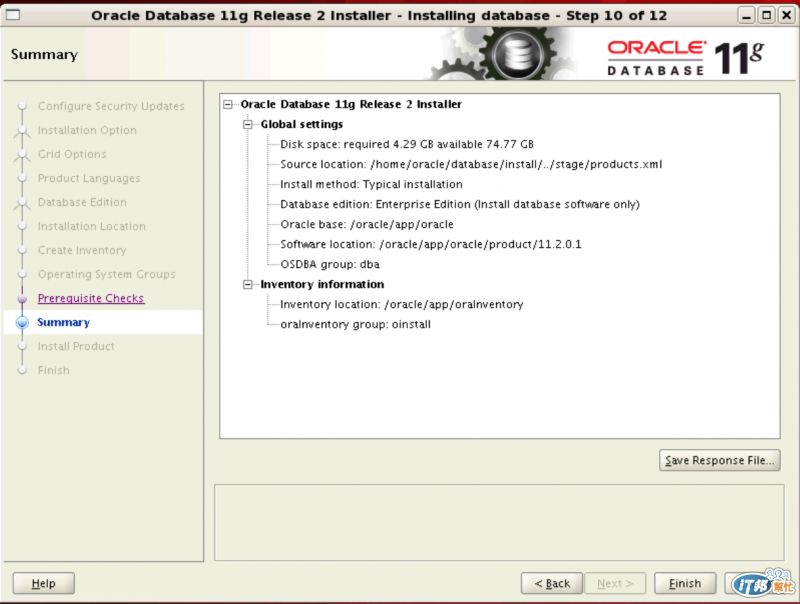This screenshot has width=800, height=604.
Task: Select the Installation Option step
Action: [87, 130]
